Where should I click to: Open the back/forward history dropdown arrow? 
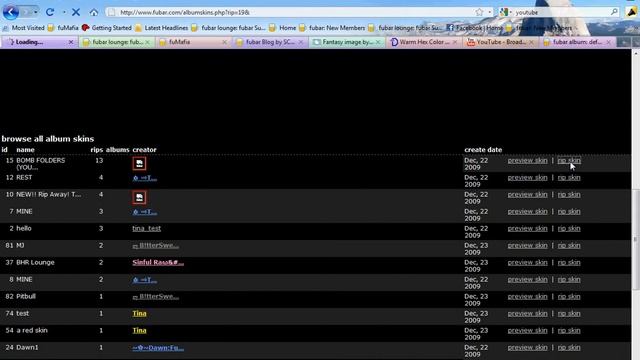point(36,12)
